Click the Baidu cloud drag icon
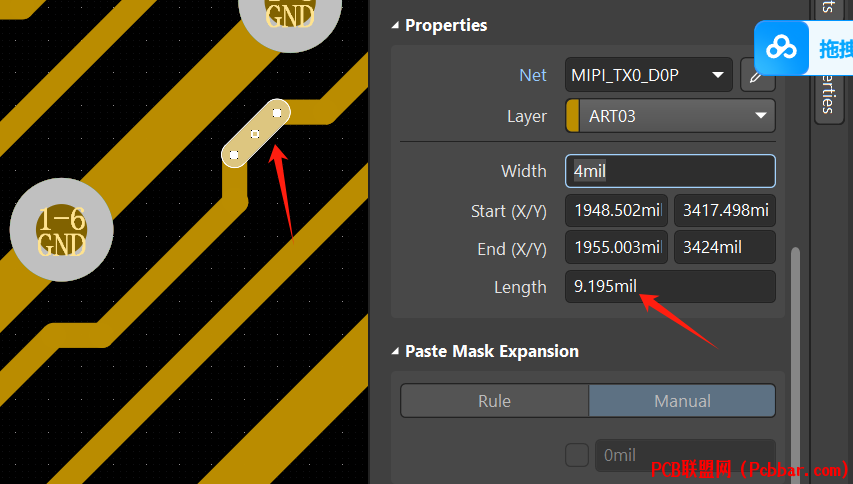 pos(780,47)
